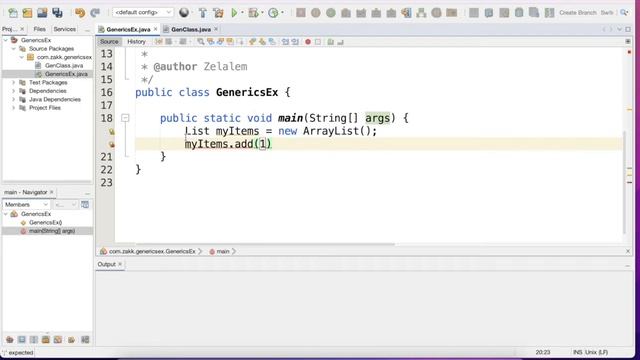Expand the Dependencies node
640x360 pixels.
click(x=13, y=91)
